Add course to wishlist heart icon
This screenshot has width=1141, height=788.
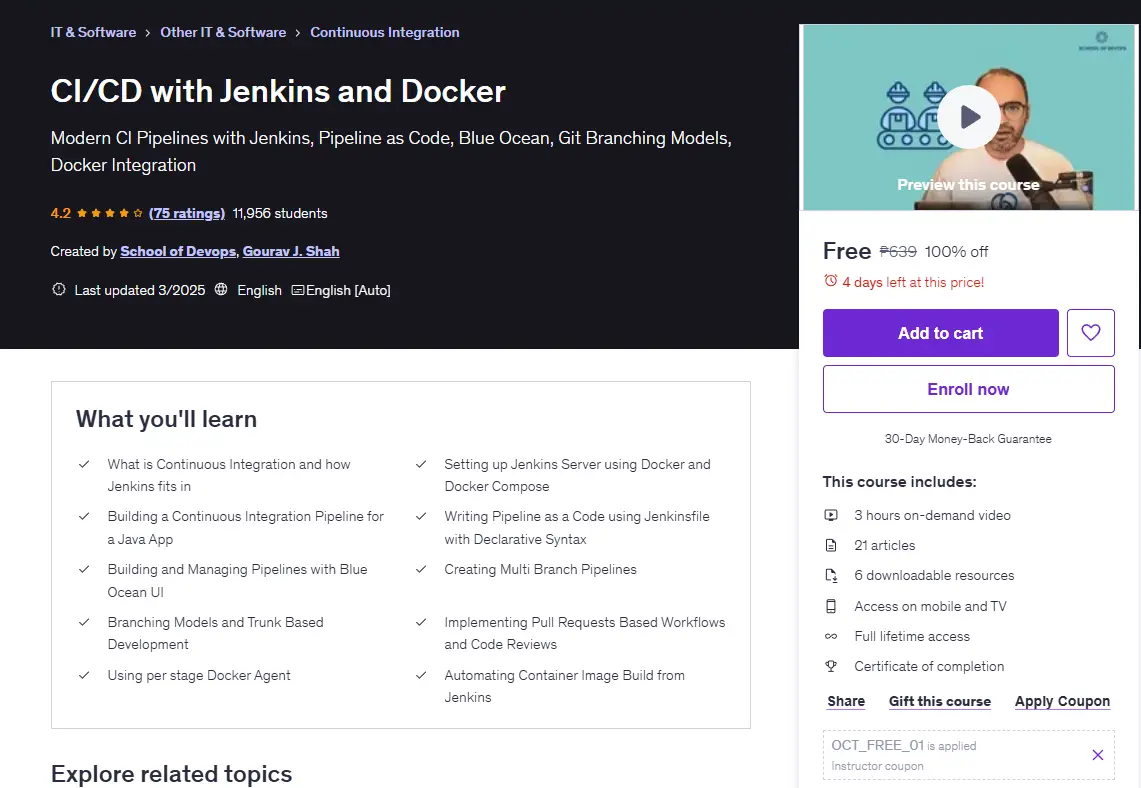tap(1090, 333)
